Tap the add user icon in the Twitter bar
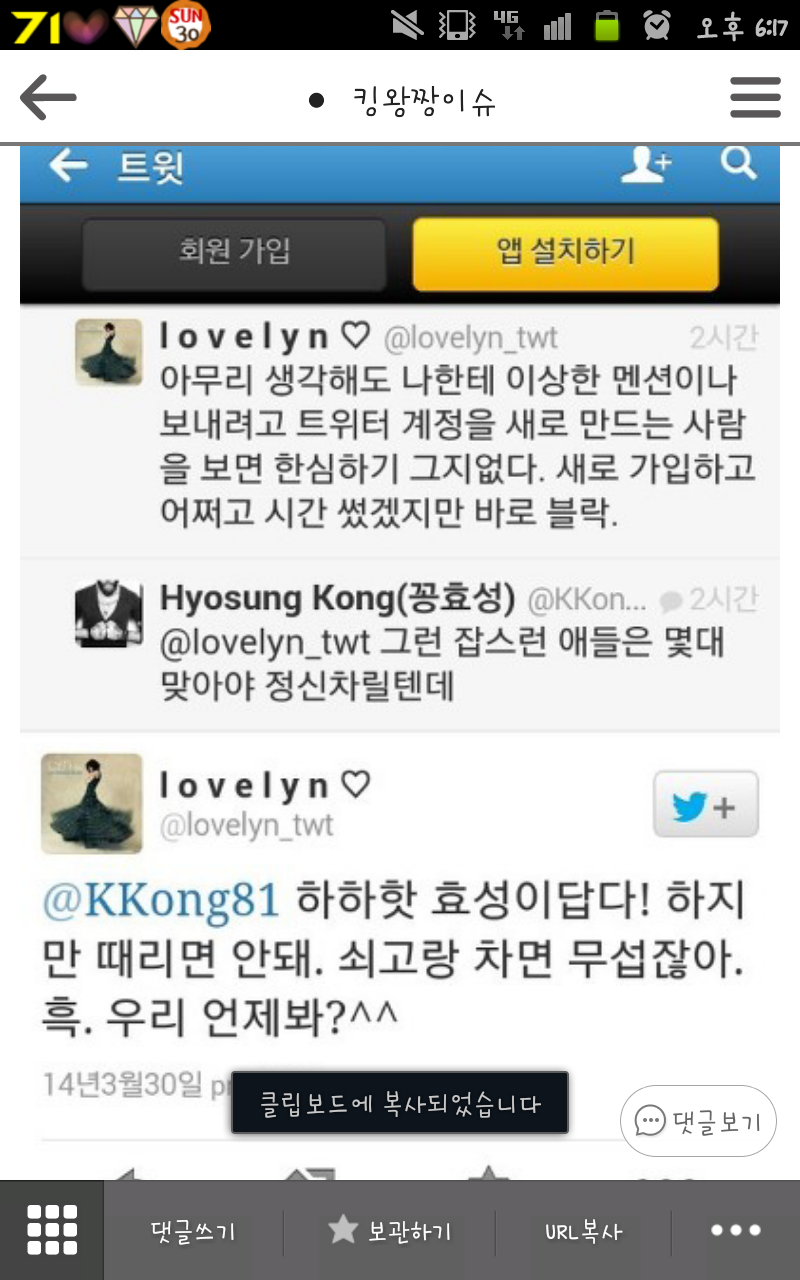Screen dimensions: 800x1280 coord(646,165)
